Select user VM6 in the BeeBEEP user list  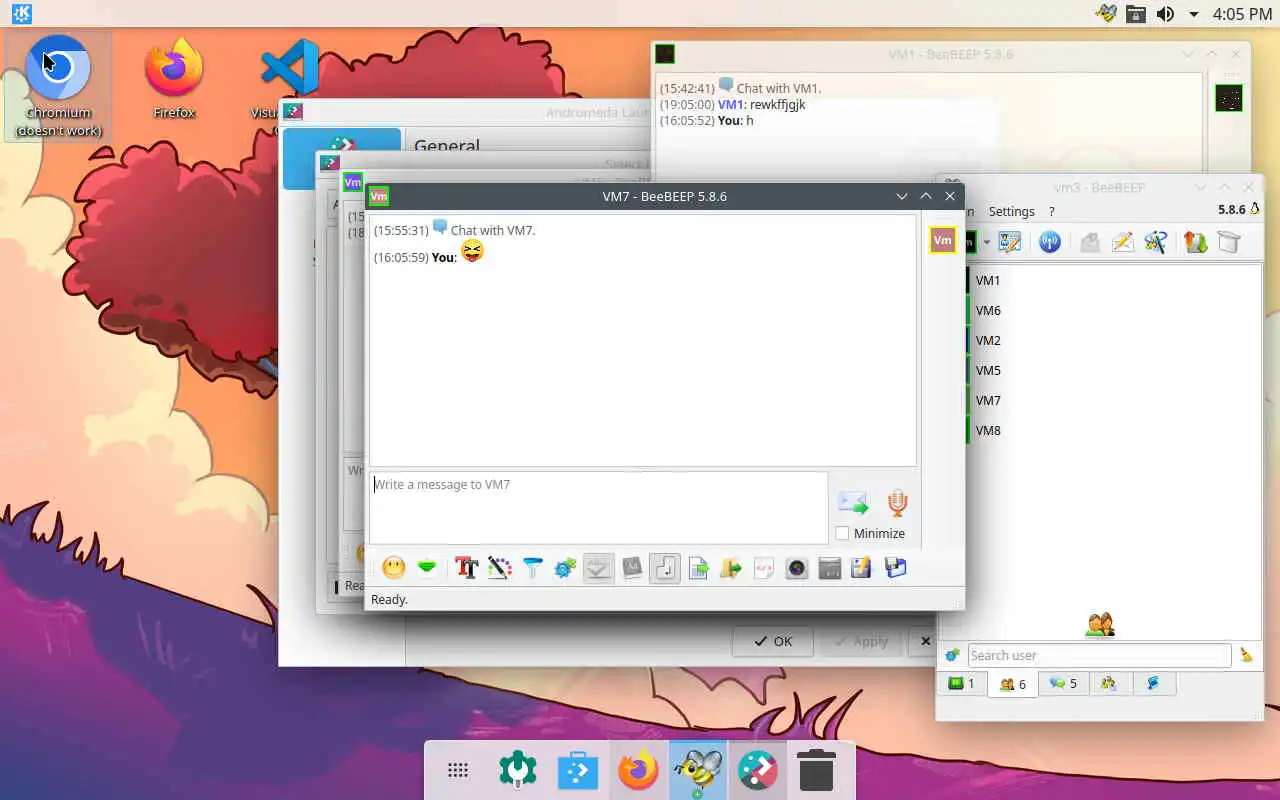tap(1113, 310)
